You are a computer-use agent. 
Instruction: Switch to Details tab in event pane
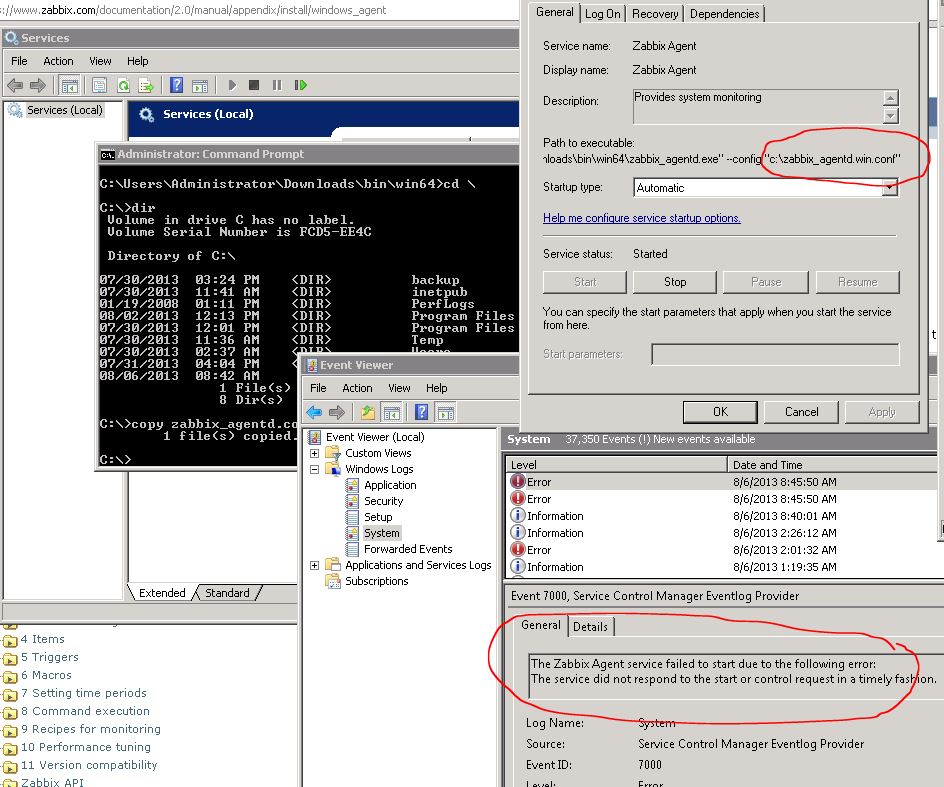click(x=591, y=627)
